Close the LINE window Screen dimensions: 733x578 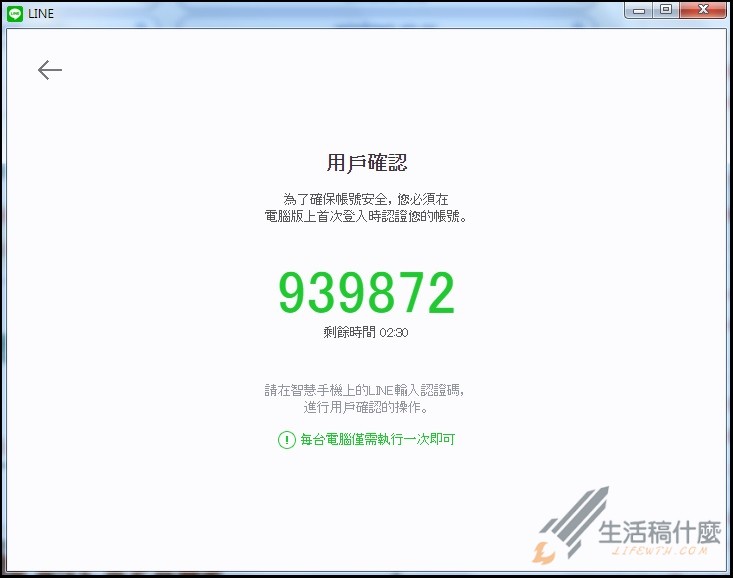pyautogui.click(x=701, y=11)
